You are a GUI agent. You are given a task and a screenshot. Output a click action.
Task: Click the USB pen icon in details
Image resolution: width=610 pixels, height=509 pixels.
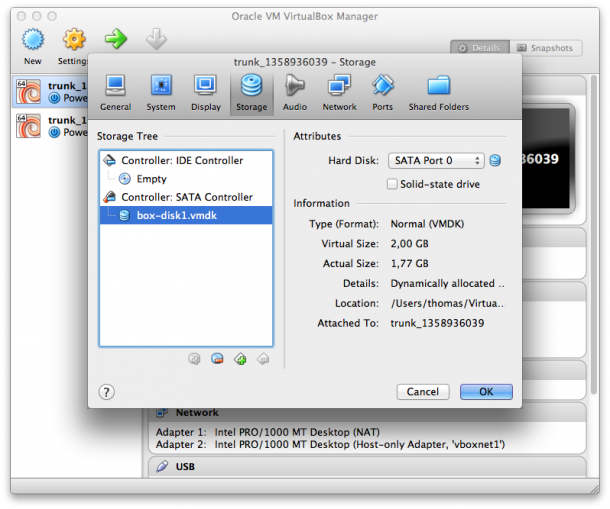(162, 466)
